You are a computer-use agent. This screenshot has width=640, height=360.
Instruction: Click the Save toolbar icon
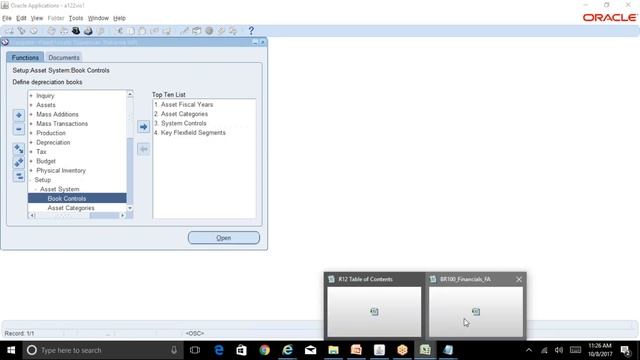tap(51, 31)
